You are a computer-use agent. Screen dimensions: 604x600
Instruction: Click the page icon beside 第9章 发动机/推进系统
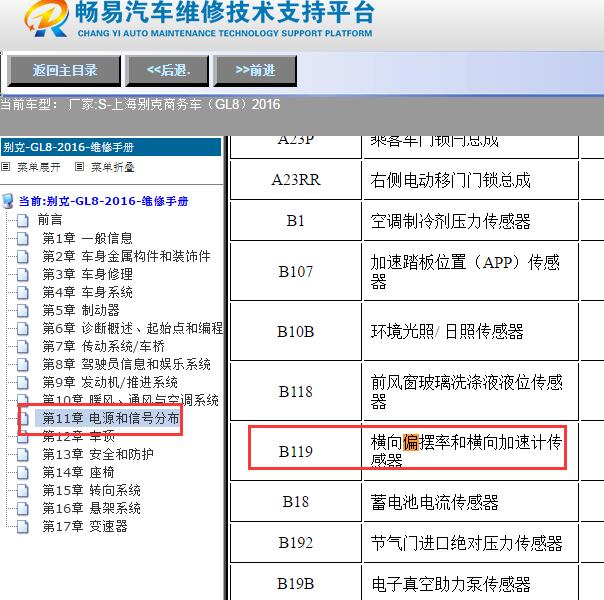pos(23,383)
